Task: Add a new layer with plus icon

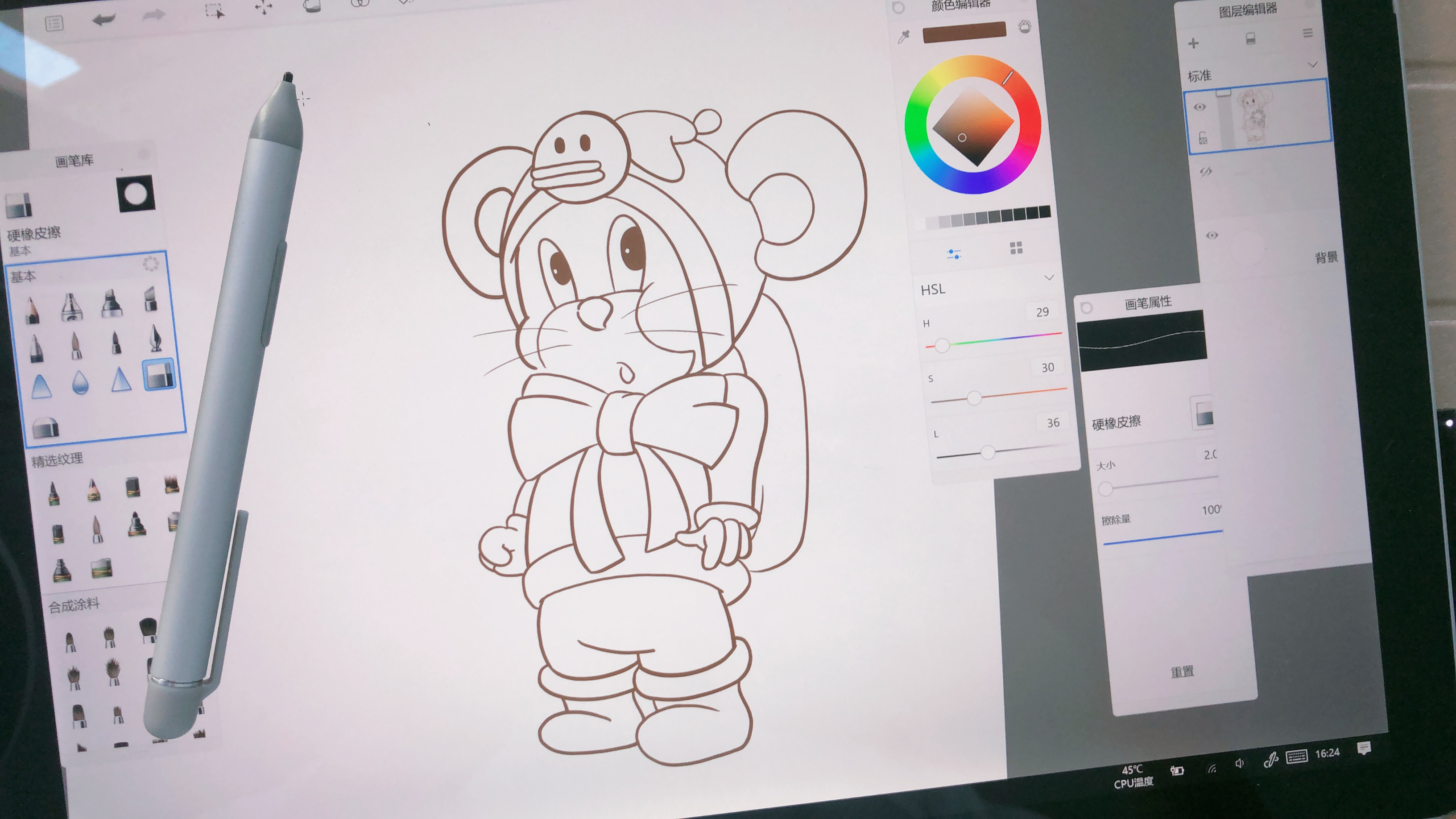Action: 1193,44
